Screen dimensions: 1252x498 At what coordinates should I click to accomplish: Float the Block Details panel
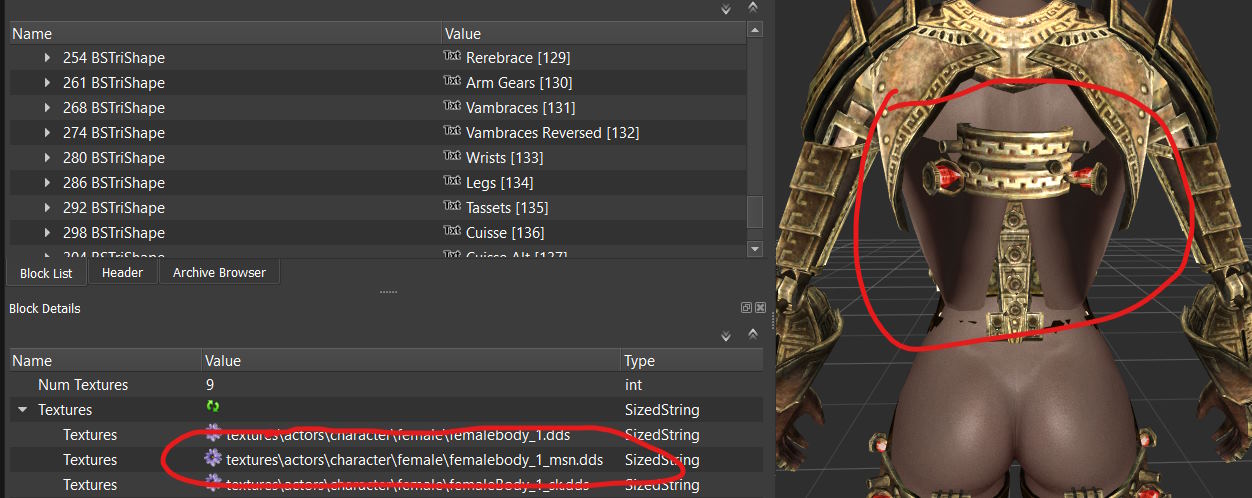coord(746,308)
